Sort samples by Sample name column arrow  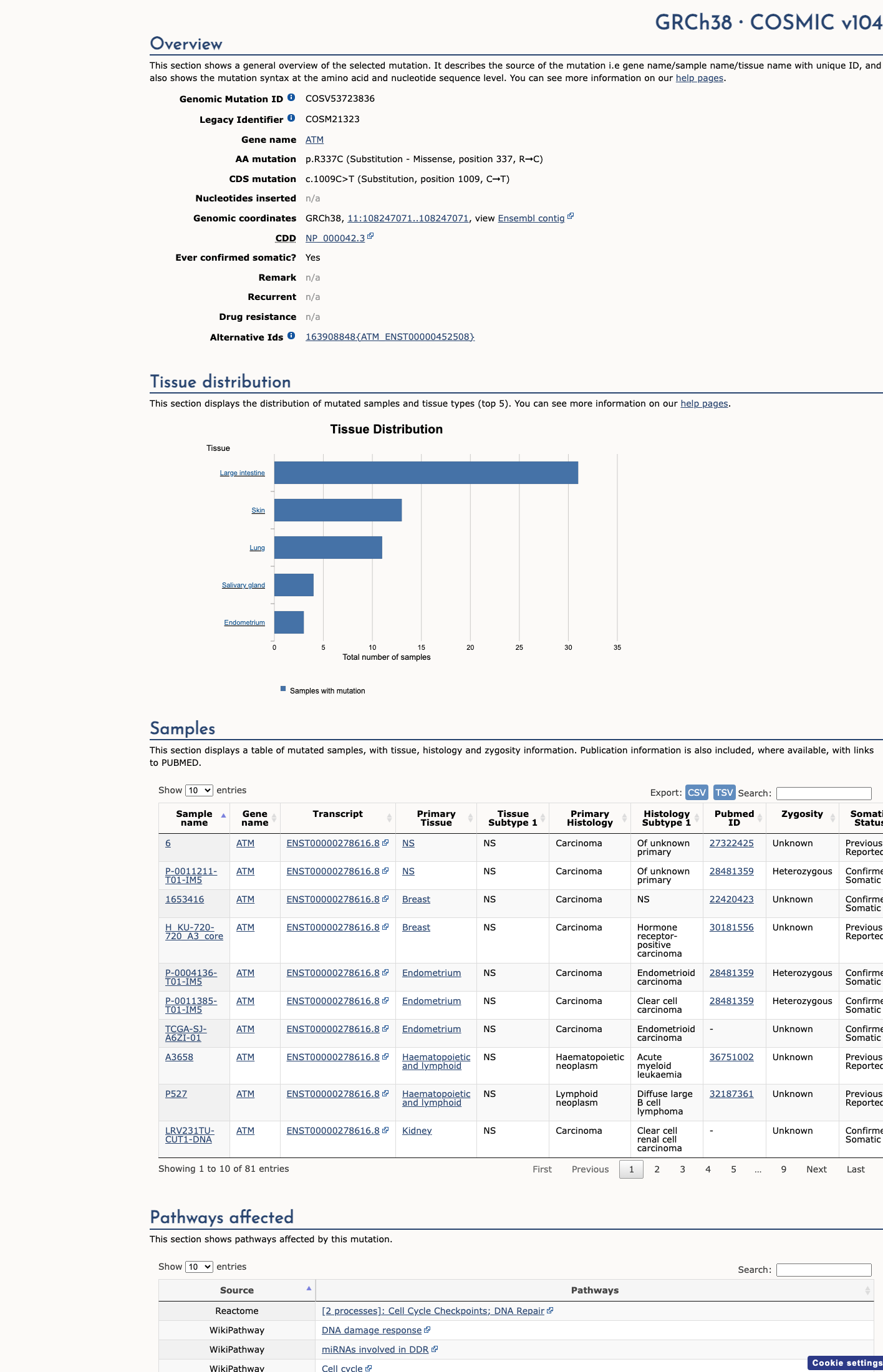223,816
